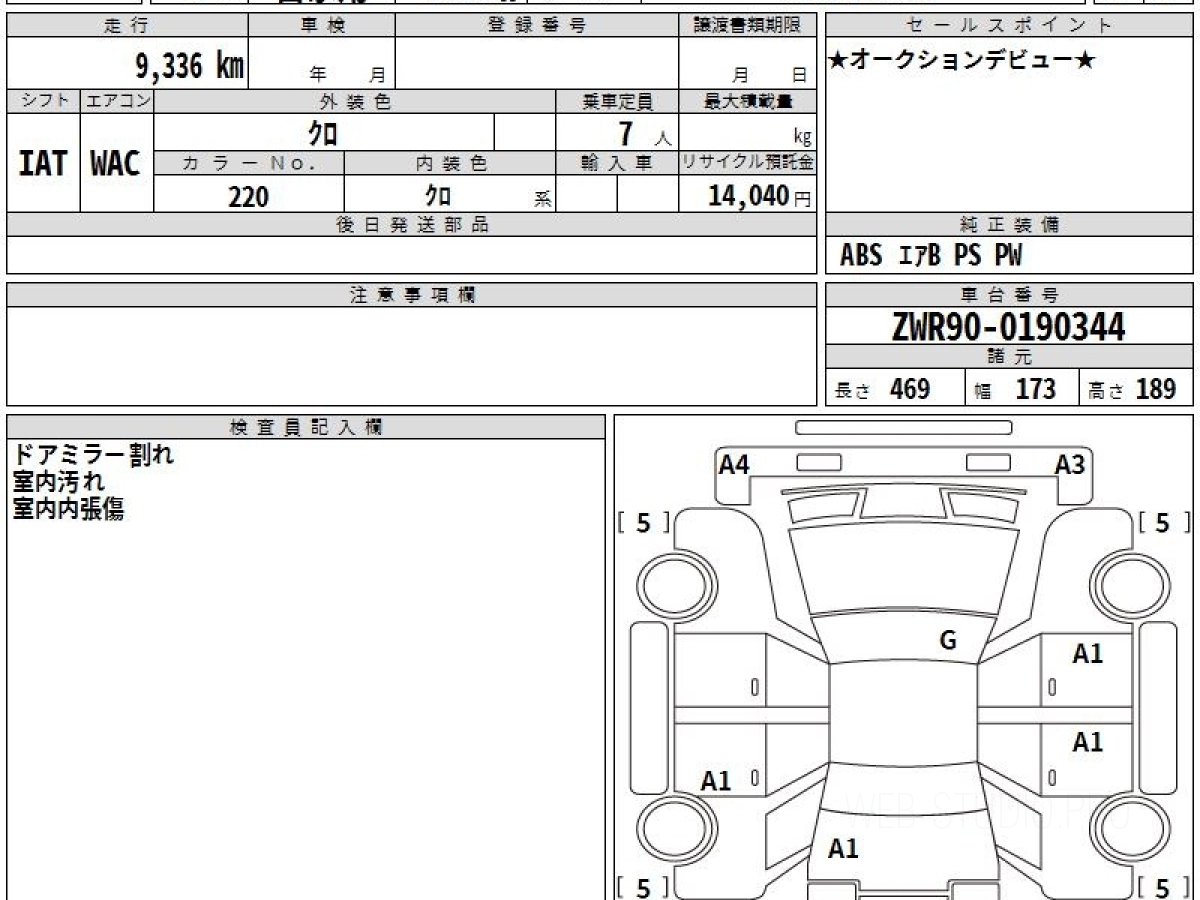Select the 乗車定員 header cell
The width and height of the screenshot is (1200, 900).
click(x=617, y=101)
